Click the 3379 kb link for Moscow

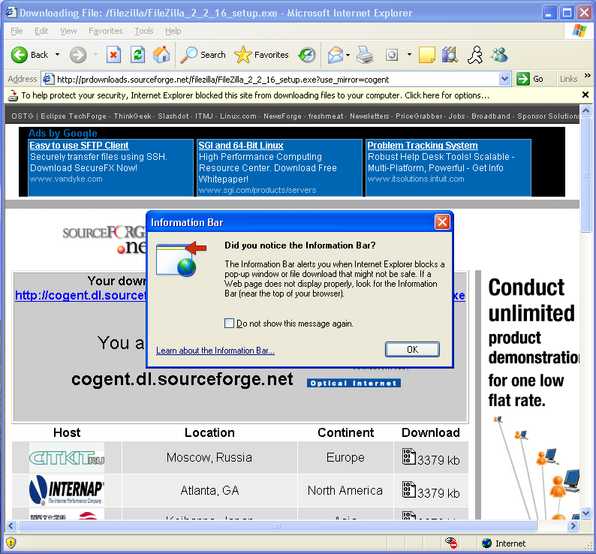[438, 460]
